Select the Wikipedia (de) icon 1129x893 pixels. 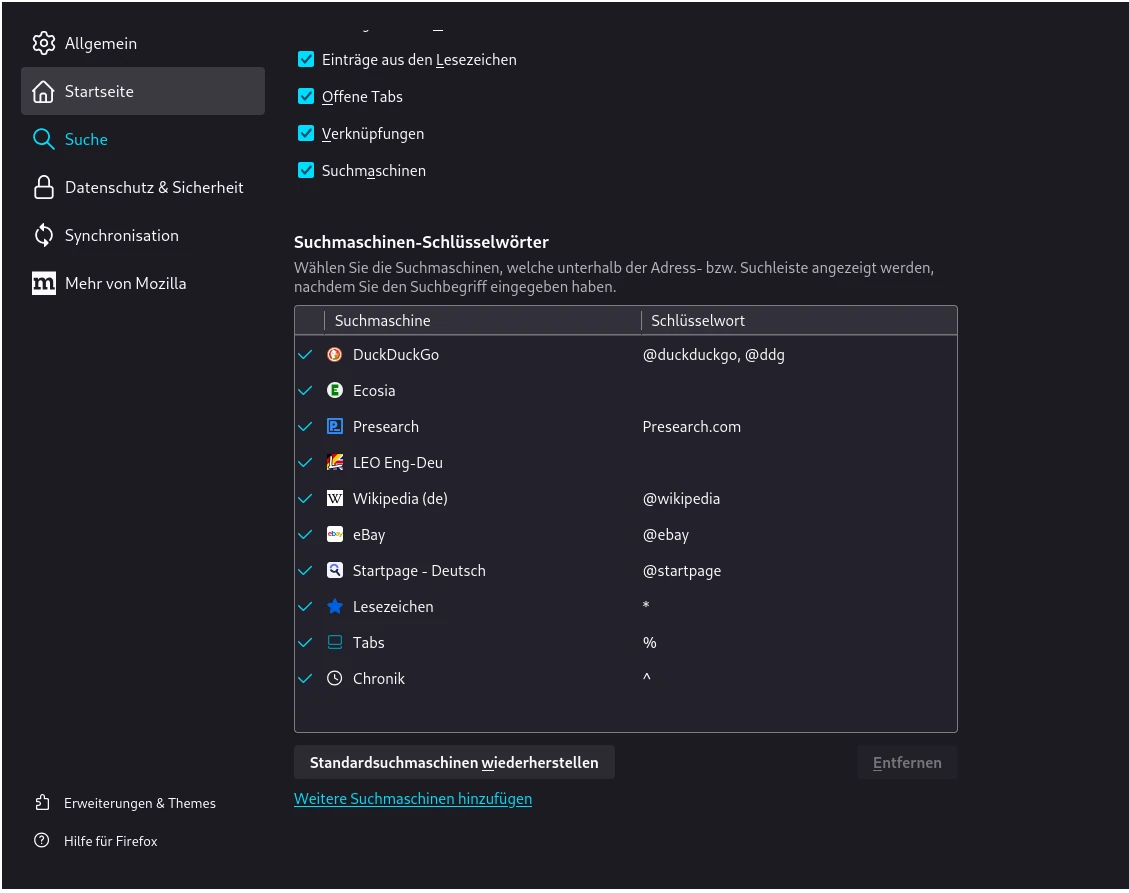pyautogui.click(x=335, y=499)
